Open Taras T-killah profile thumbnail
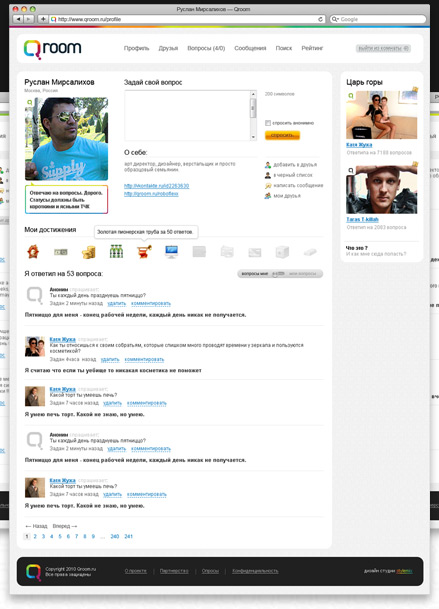The width and height of the screenshot is (439, 609). pos(382,190)
